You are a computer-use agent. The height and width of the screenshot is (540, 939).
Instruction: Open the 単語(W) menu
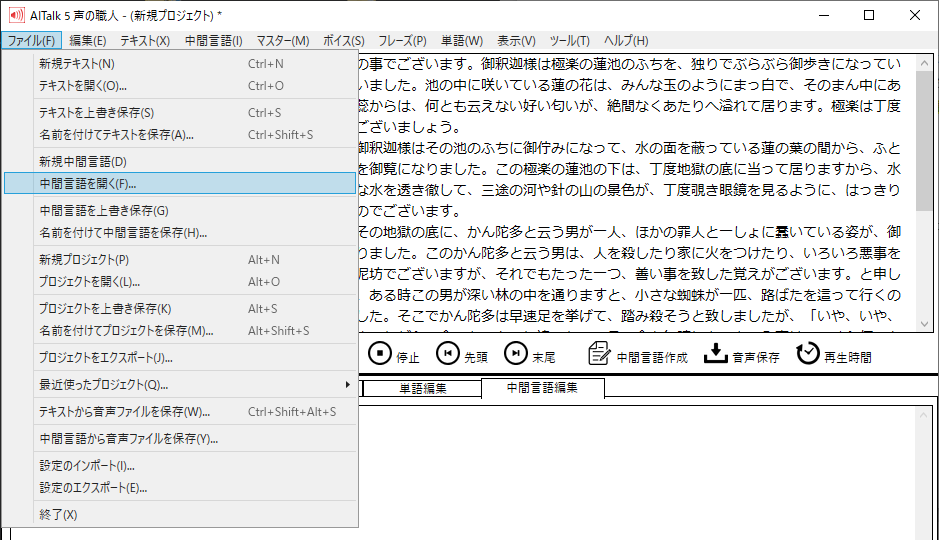tap(462, 41)
